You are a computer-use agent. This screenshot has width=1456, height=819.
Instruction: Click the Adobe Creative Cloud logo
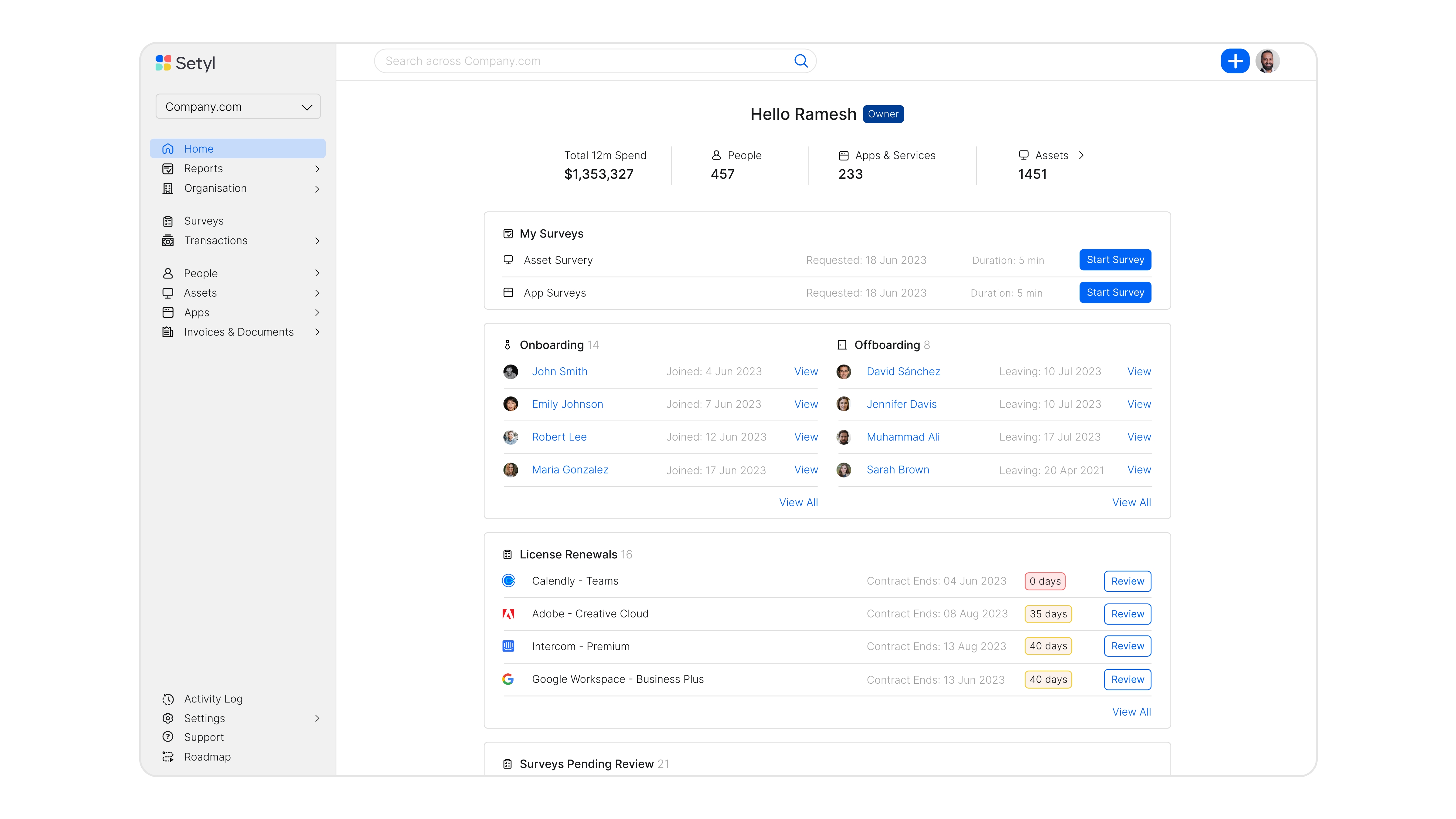pos(509,614)
